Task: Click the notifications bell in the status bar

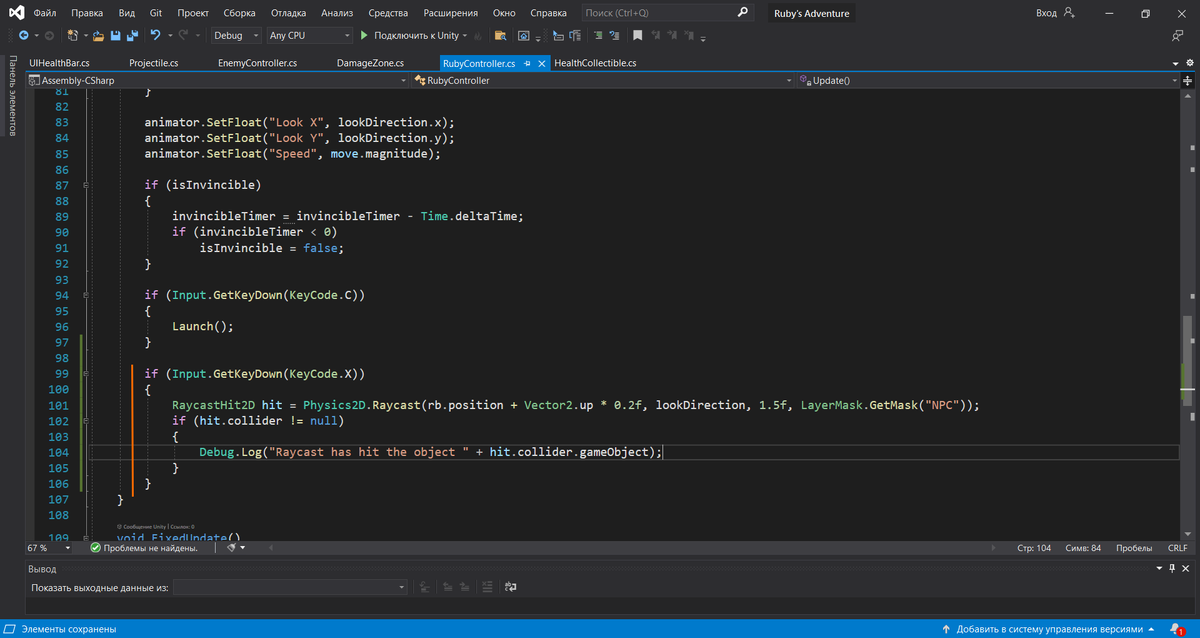Action: [x=1176, y=628]
